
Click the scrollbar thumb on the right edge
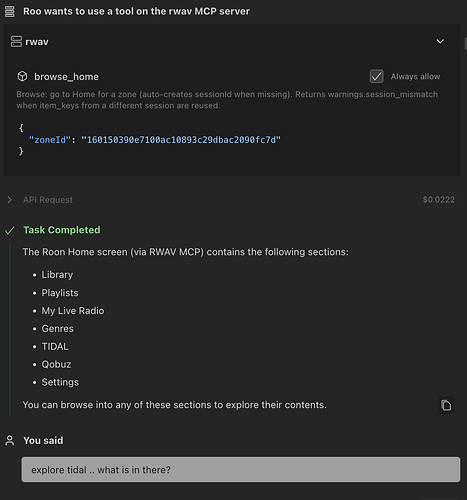coord(466,44)
